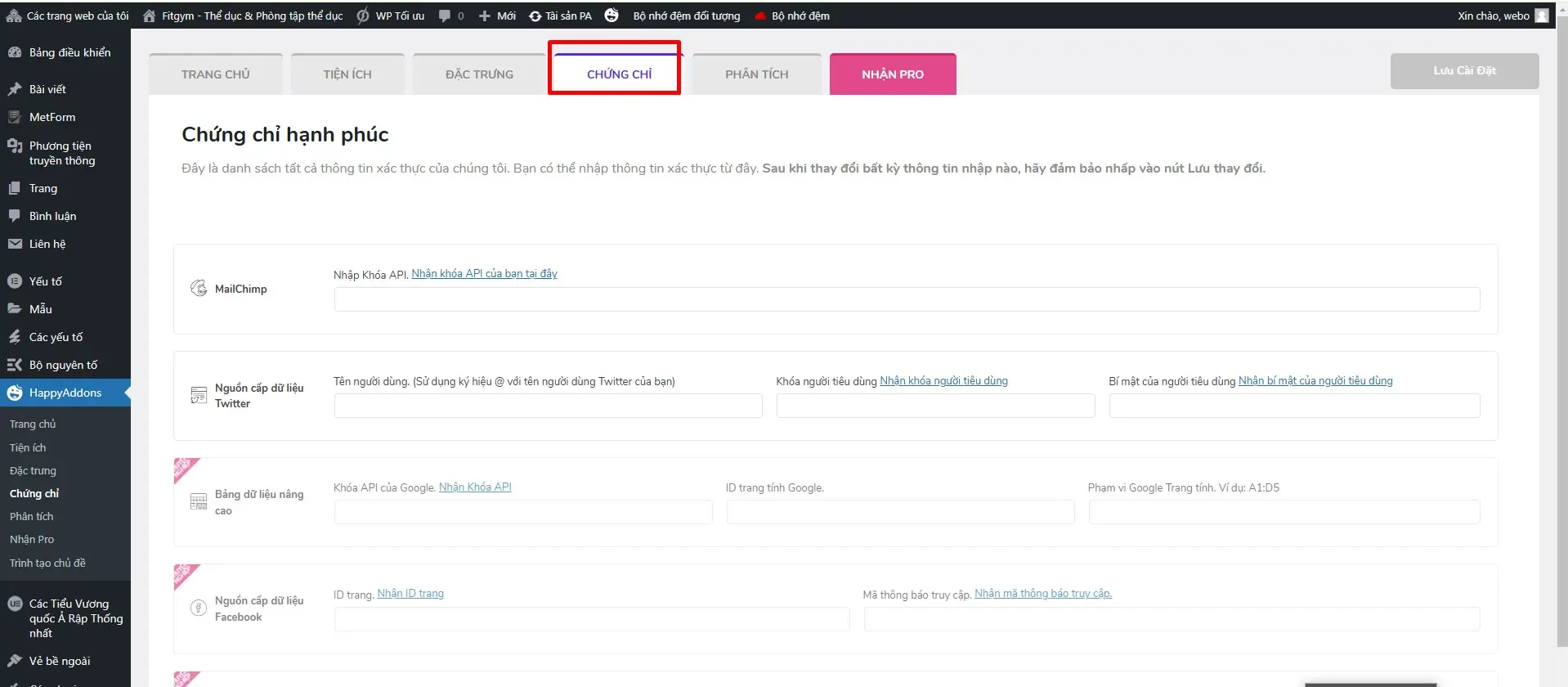Open the Nhận ID trang link
1568x687 pixels.
click(410, 594)
